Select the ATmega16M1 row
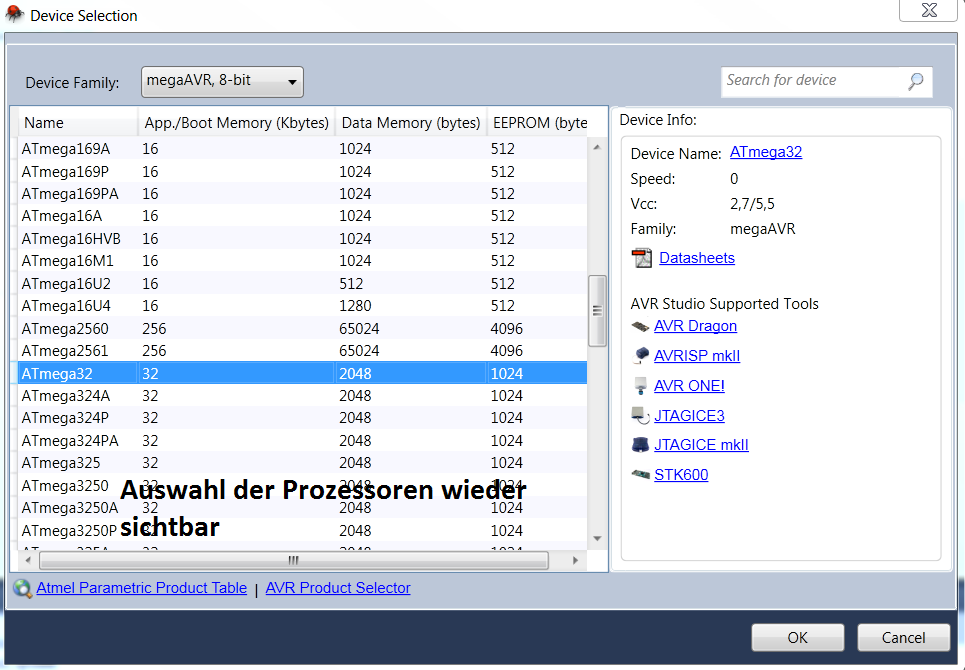 (302, 261)
